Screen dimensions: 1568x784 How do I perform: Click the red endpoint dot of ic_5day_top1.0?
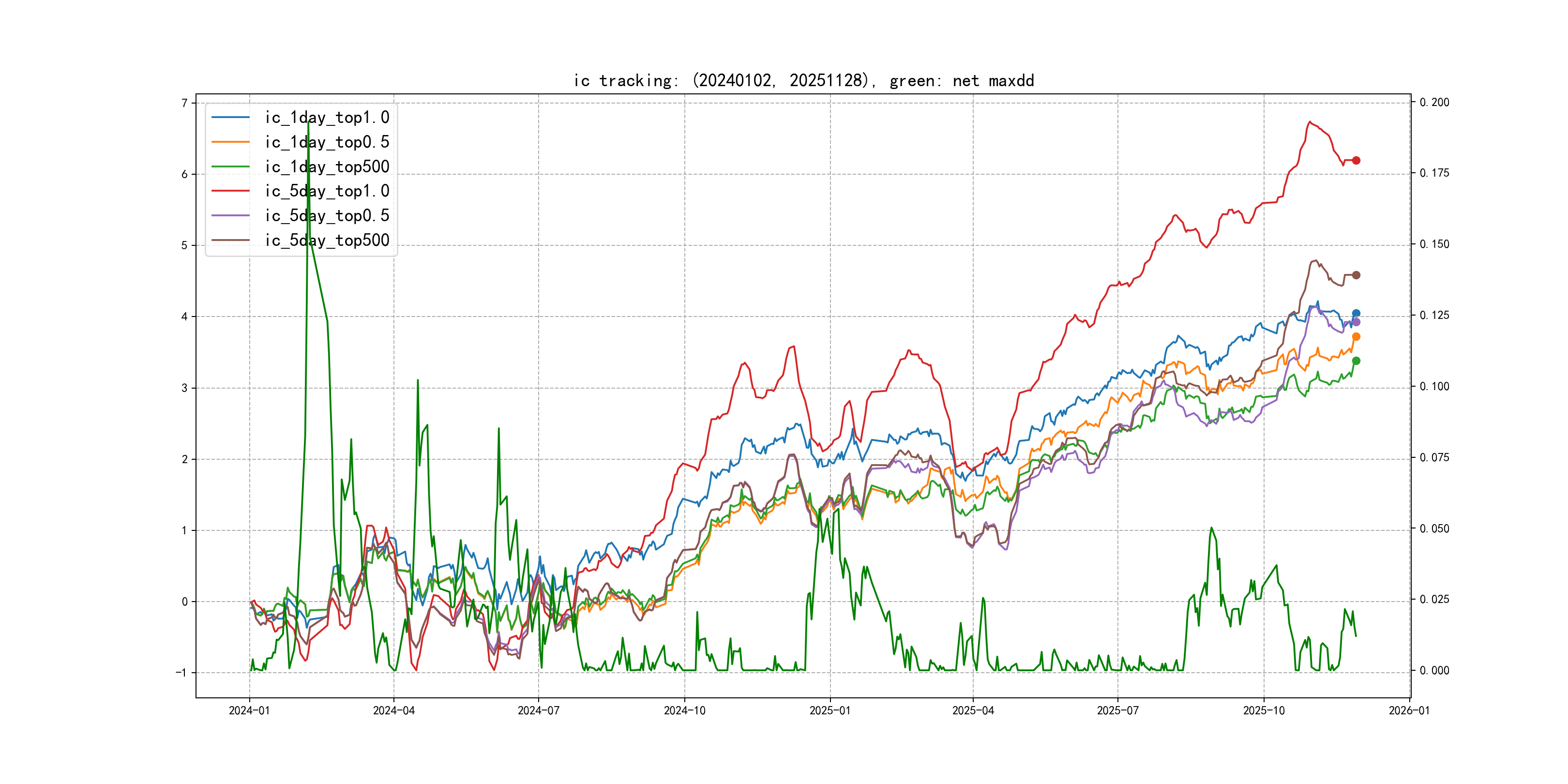click(x=1356, y=161)
